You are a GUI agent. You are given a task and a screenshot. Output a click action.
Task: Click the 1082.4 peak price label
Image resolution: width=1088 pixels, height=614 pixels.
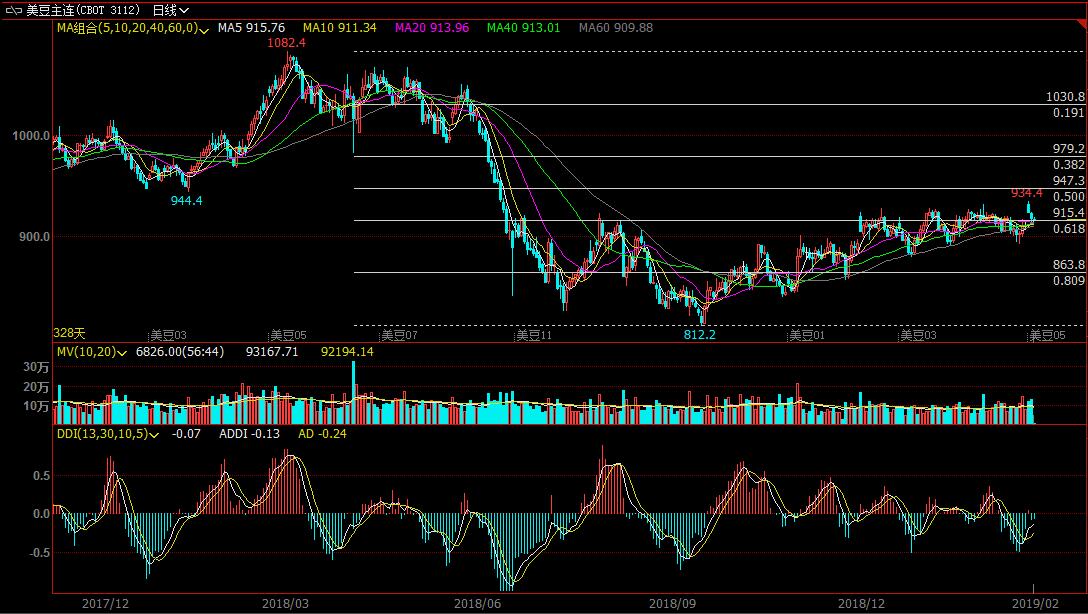[x=286, y=44]
